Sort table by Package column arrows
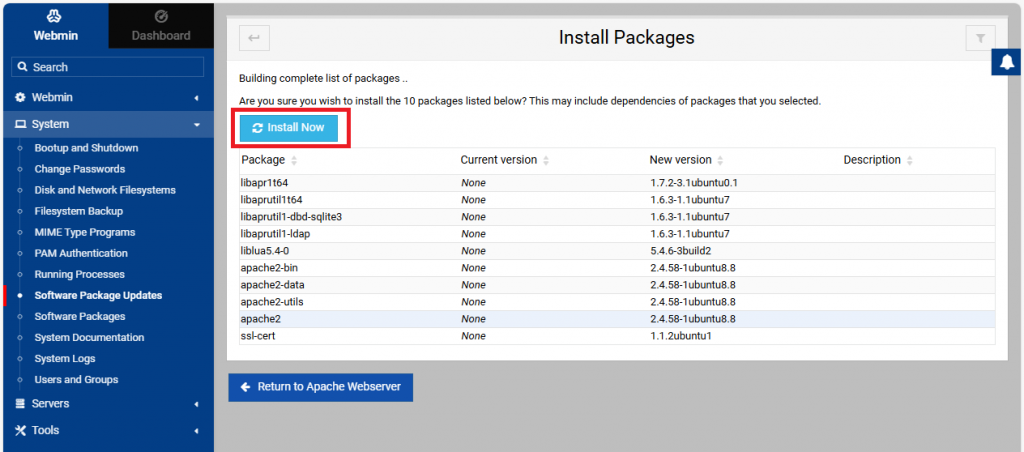 point(294,161)
